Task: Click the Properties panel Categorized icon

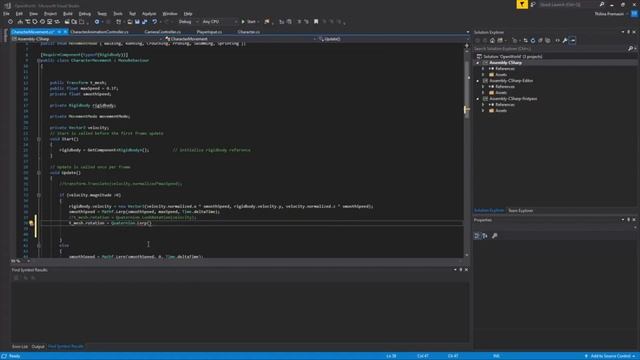Action: (477, 236)
